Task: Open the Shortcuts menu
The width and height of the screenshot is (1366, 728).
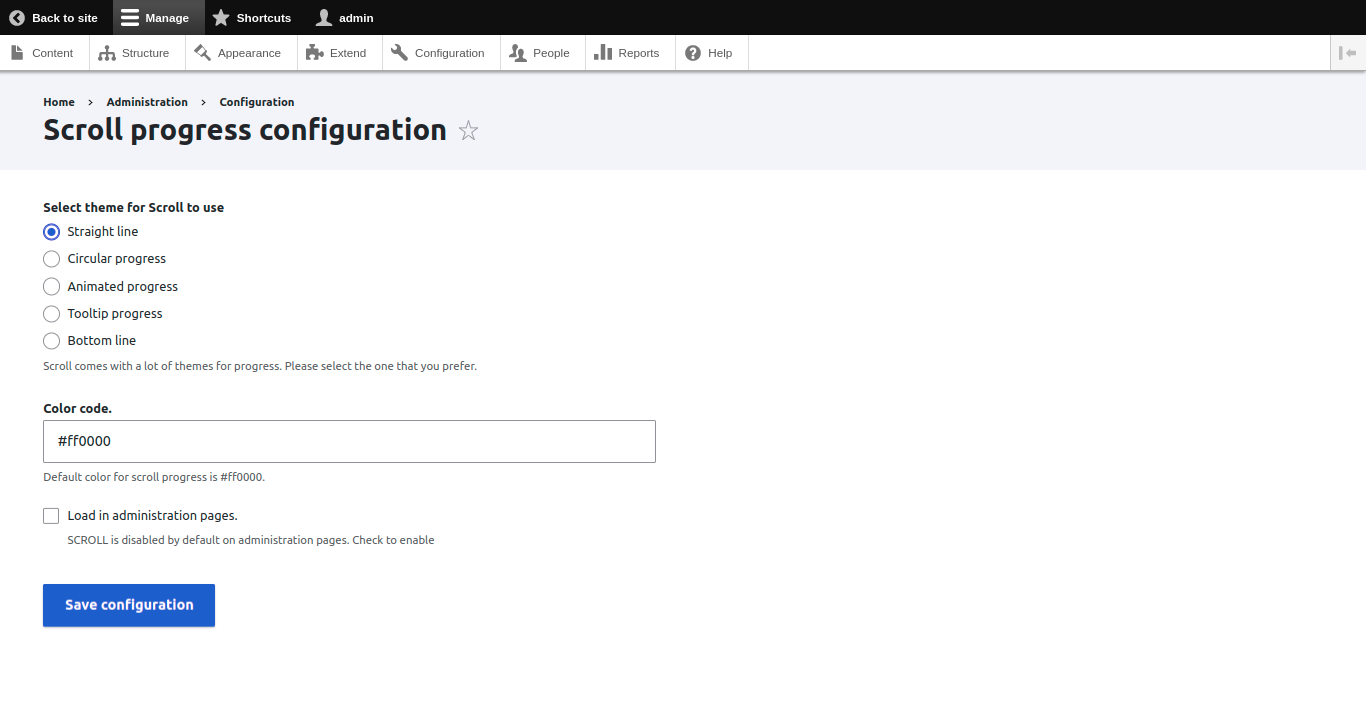Action: point(252,17)
